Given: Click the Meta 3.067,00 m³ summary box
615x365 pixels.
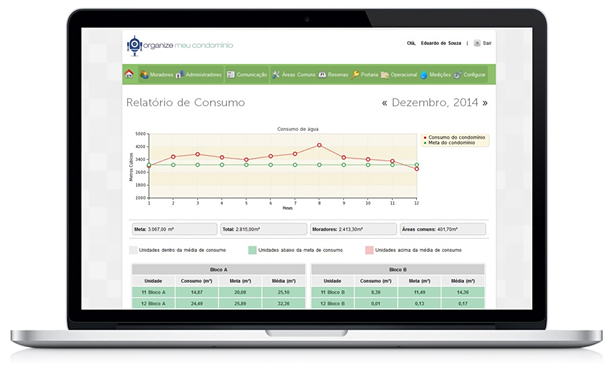Looking at the screenshot, I should pos(174,229).
